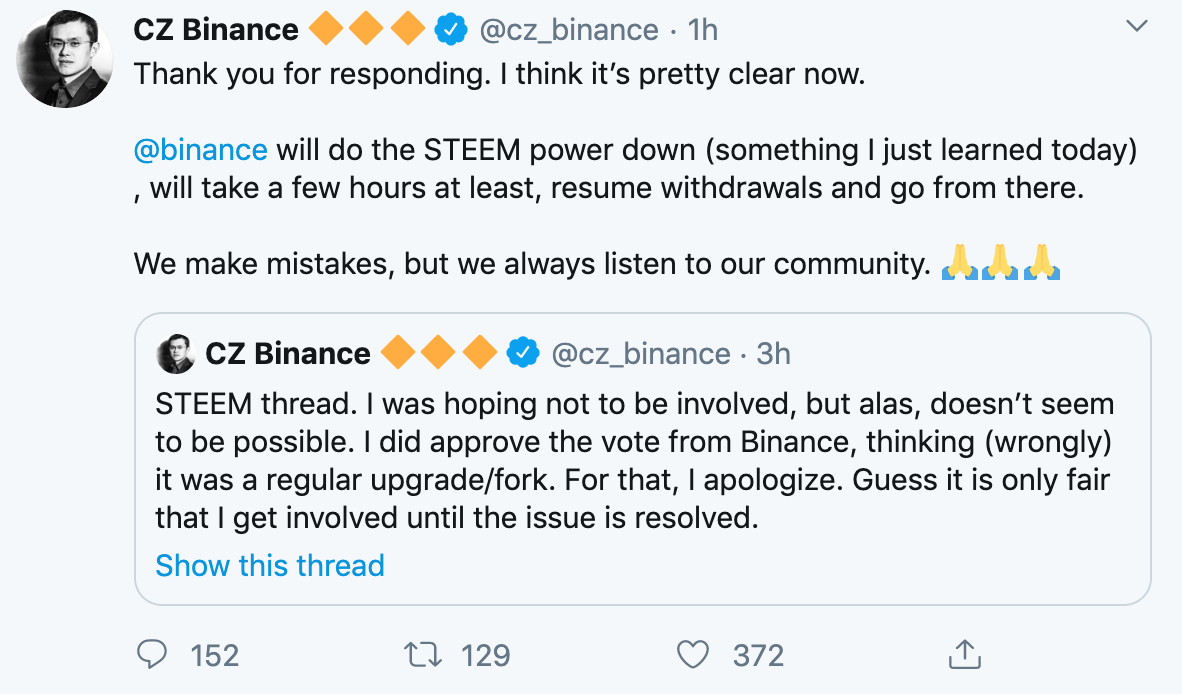1182x694 pixels.
Task: Click 'CZ Binance' name in quoted tweet
Action: coord(288,353)
